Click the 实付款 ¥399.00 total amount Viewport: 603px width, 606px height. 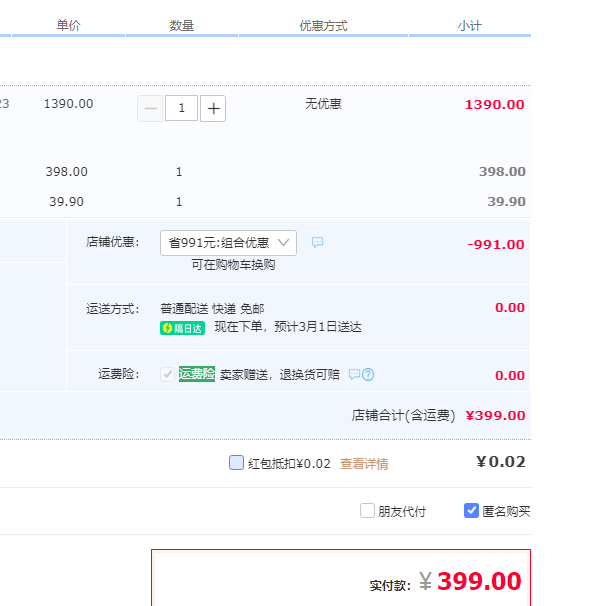tap(470, 582)
